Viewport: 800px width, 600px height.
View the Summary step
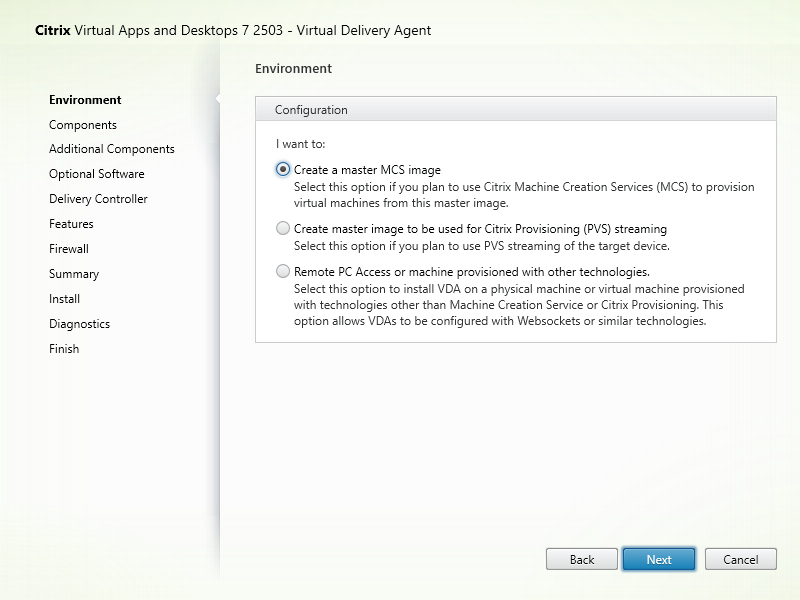(x=74, y=274)
